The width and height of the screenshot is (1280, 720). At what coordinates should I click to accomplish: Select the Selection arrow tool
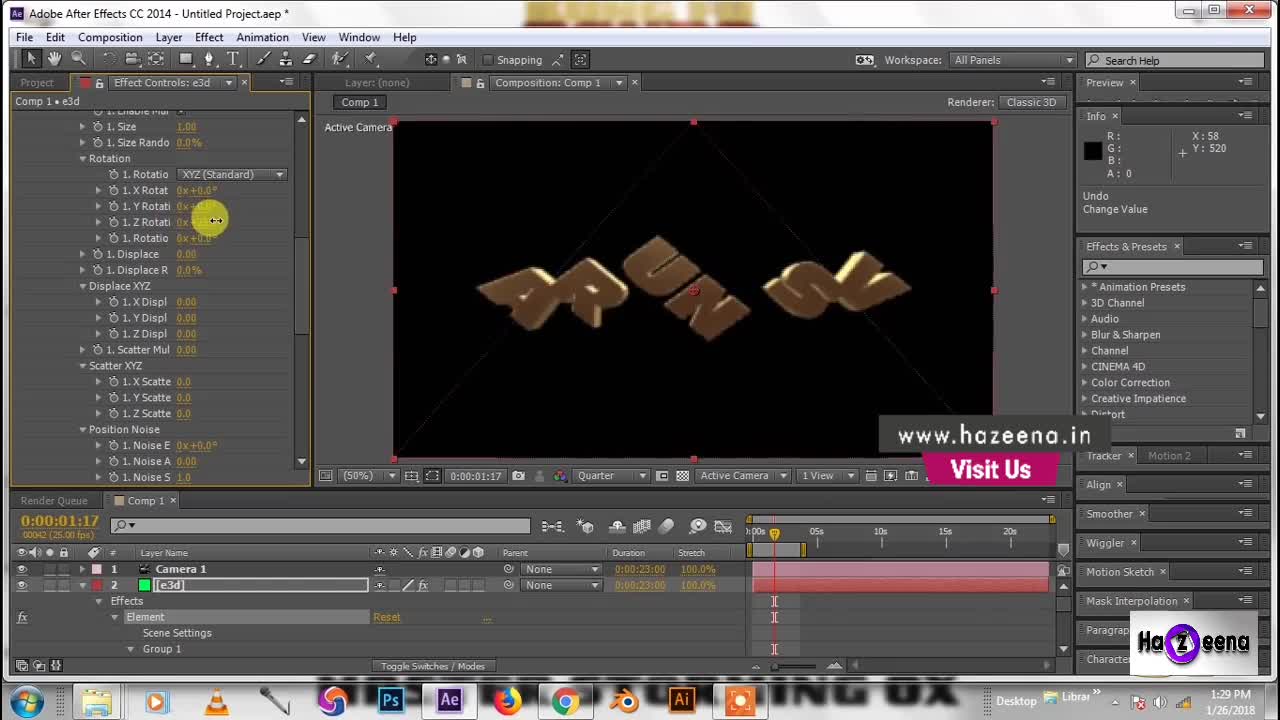click(31, 60)
